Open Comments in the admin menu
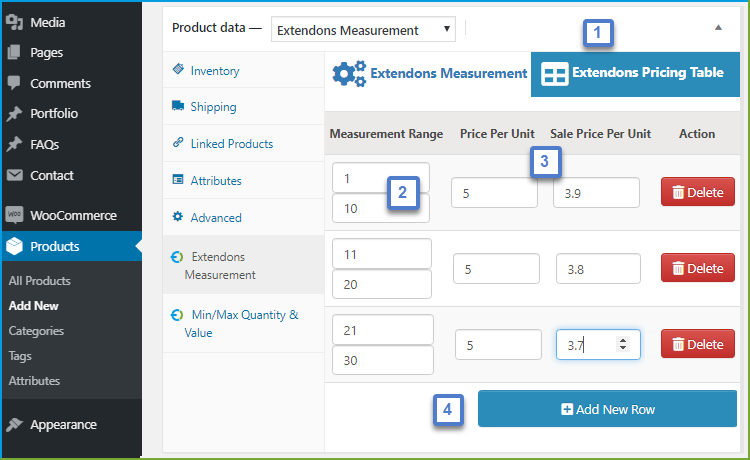Image resolution: width=750 pixels, height=460 pixels. click(x=60, y=83)
